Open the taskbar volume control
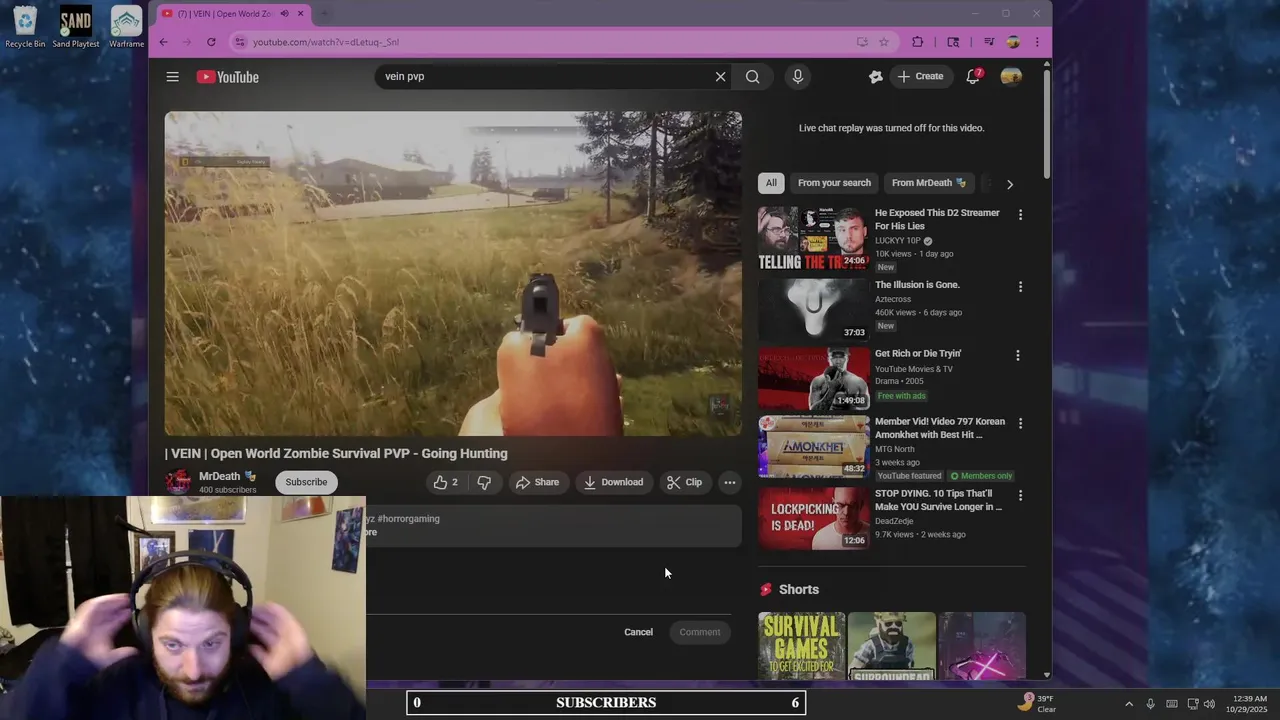Viewport: 1280px width, 720px height. point(1209,704)
